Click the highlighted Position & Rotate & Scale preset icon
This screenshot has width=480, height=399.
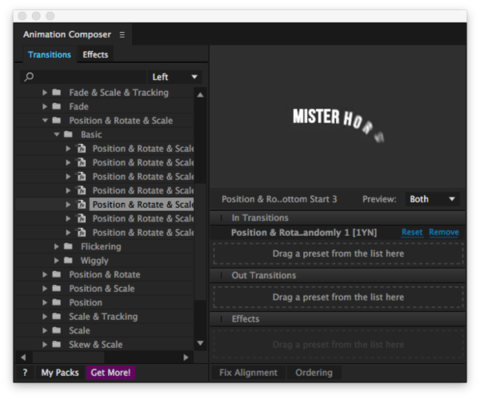(81, 204)
